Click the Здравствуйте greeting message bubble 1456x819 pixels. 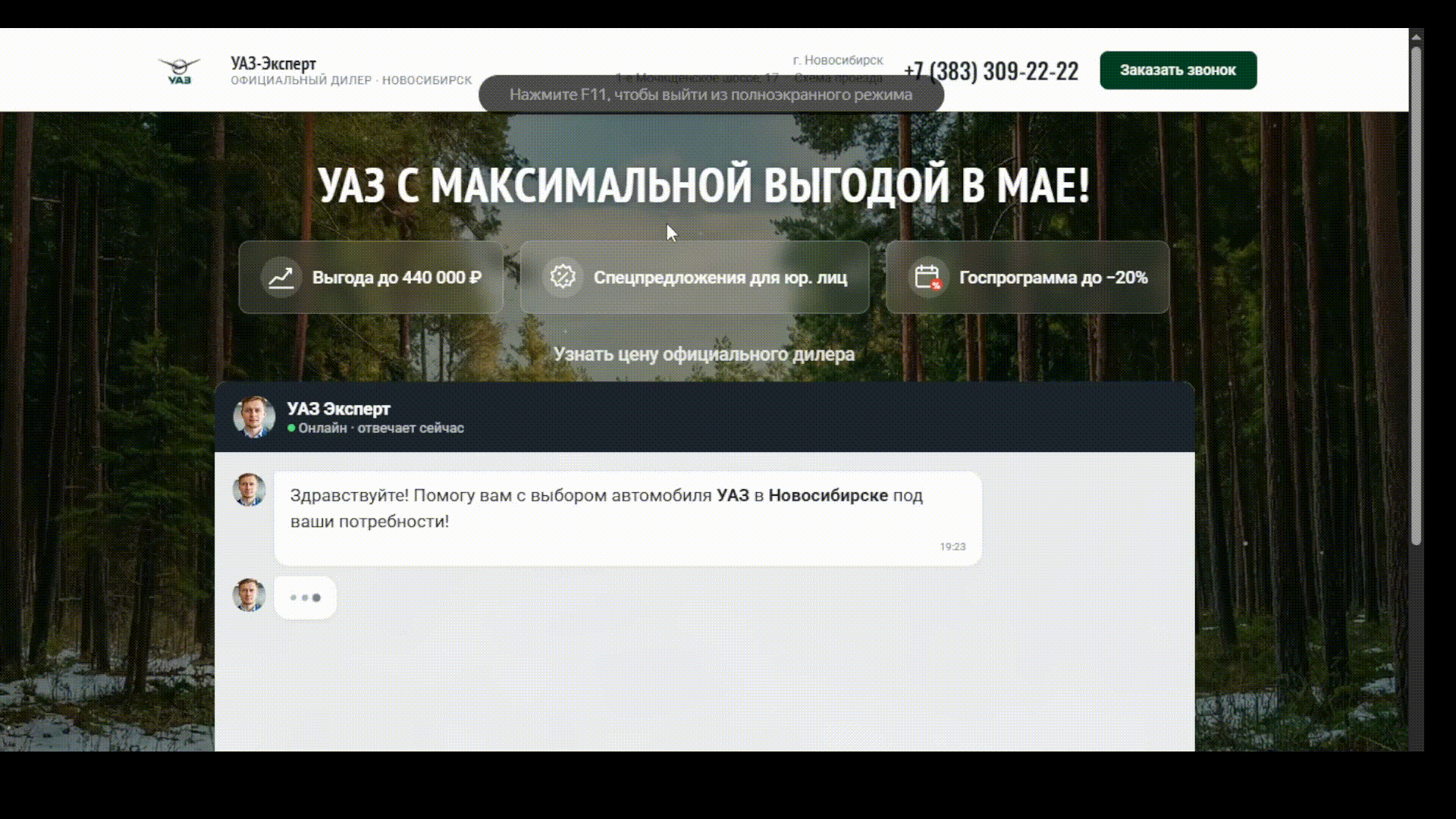point(628,519)
